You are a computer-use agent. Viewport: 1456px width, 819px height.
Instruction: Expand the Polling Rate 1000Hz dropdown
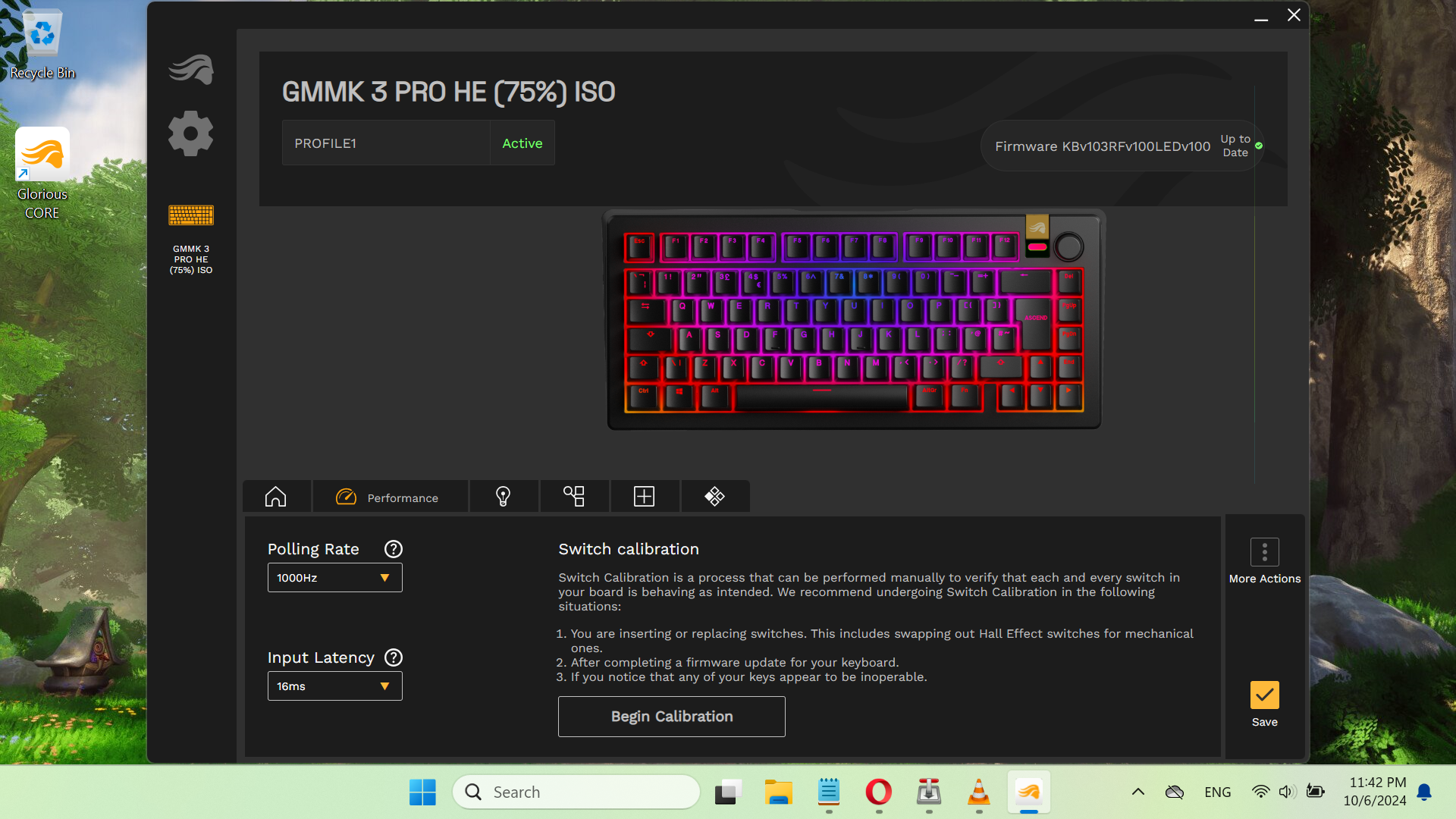tap(334, 578)
